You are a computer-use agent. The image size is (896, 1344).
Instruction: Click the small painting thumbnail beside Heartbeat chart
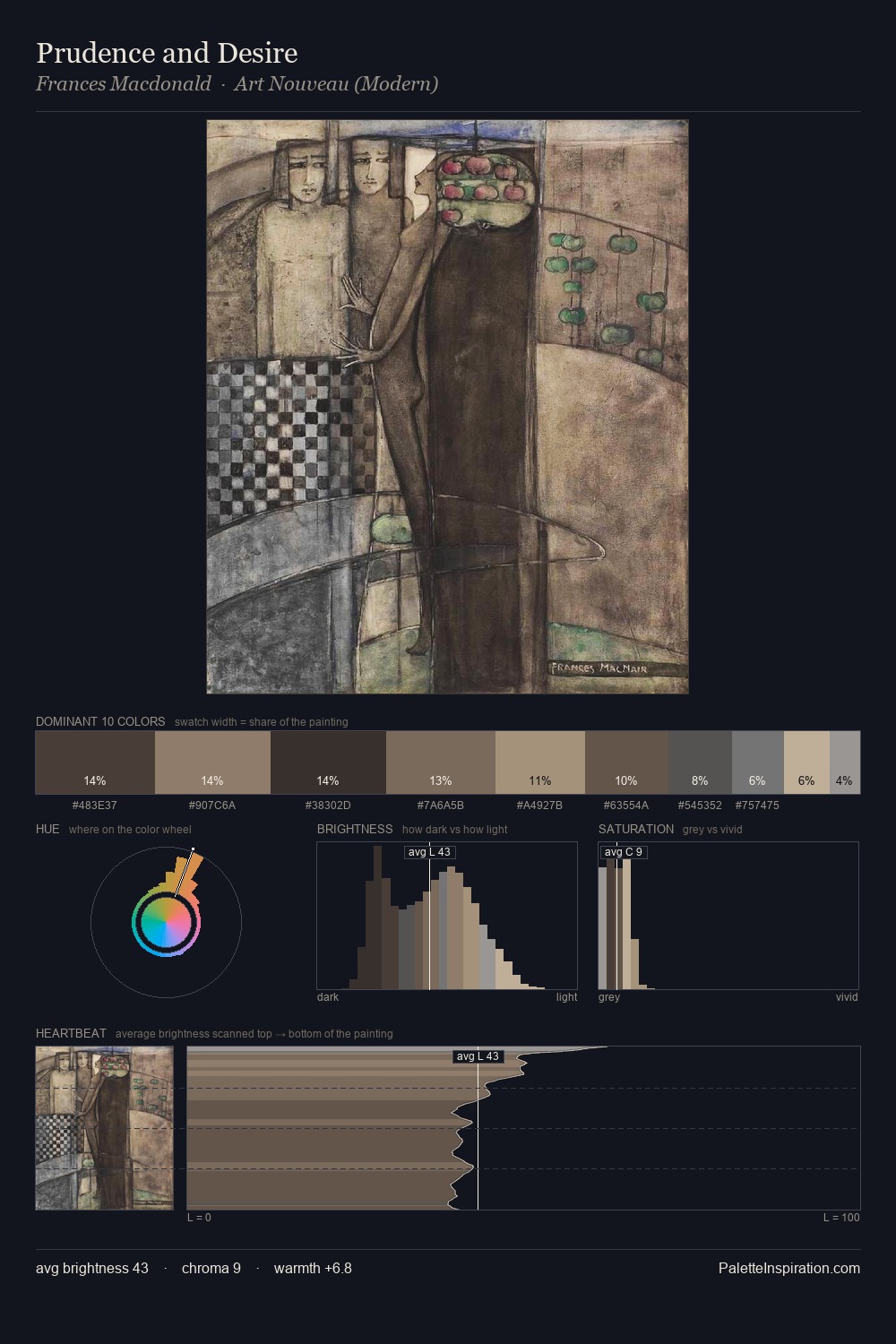click(105, 1128)
